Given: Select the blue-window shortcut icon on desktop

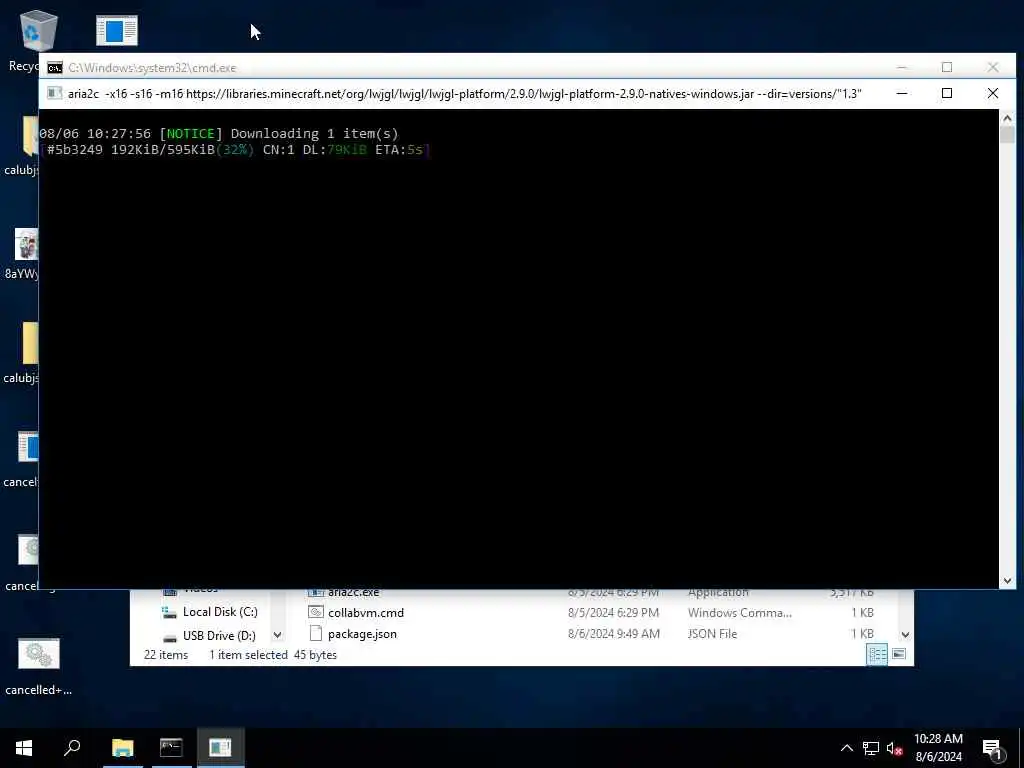Looking at the screenshot, I should (117, 30).
